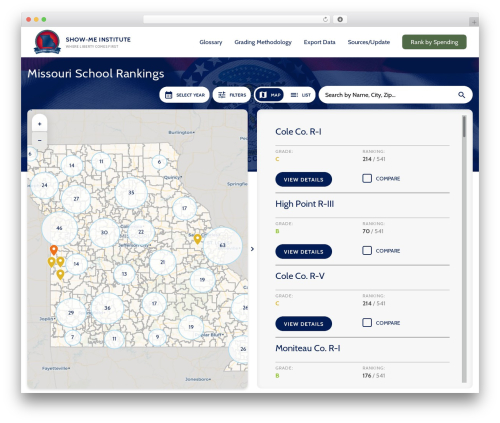
Task: Click Rank by Spending button
Action: pos(434,42)
